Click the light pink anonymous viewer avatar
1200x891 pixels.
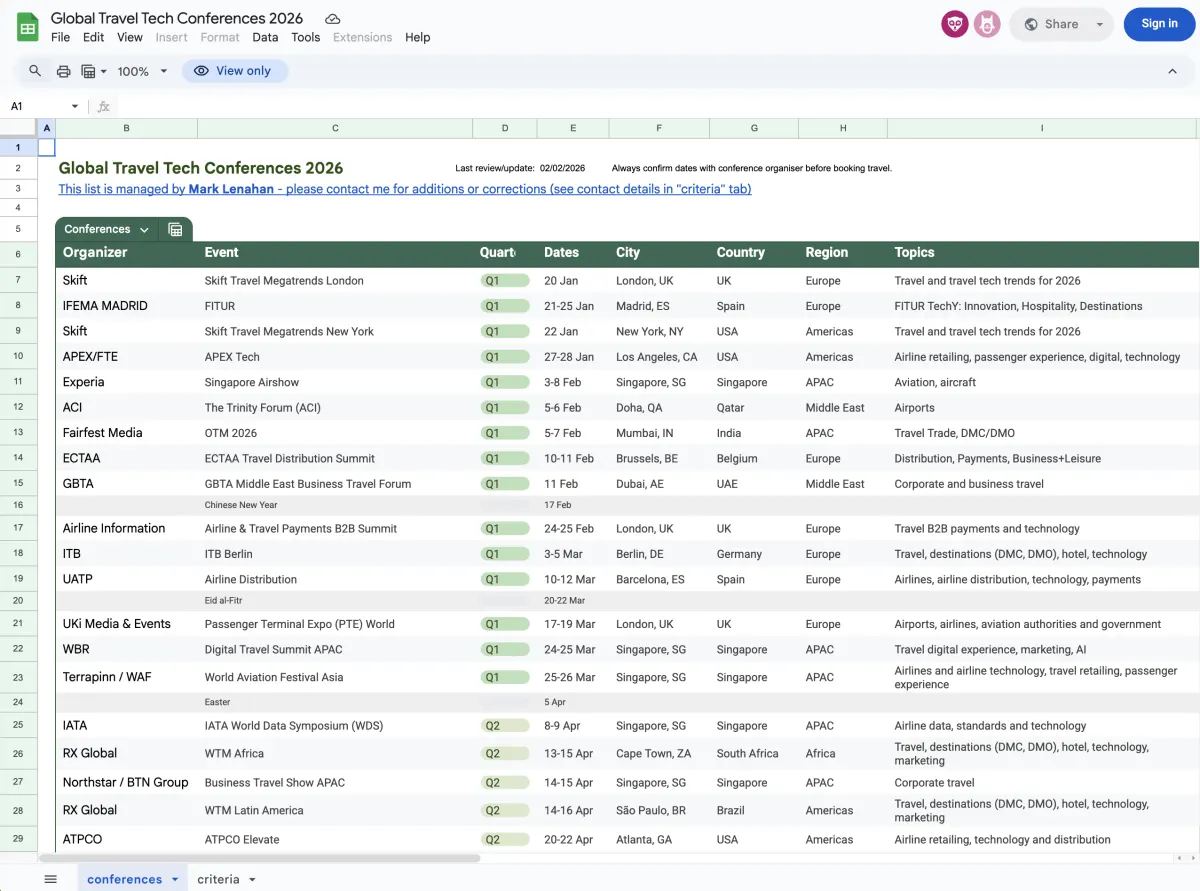(987, 24)
